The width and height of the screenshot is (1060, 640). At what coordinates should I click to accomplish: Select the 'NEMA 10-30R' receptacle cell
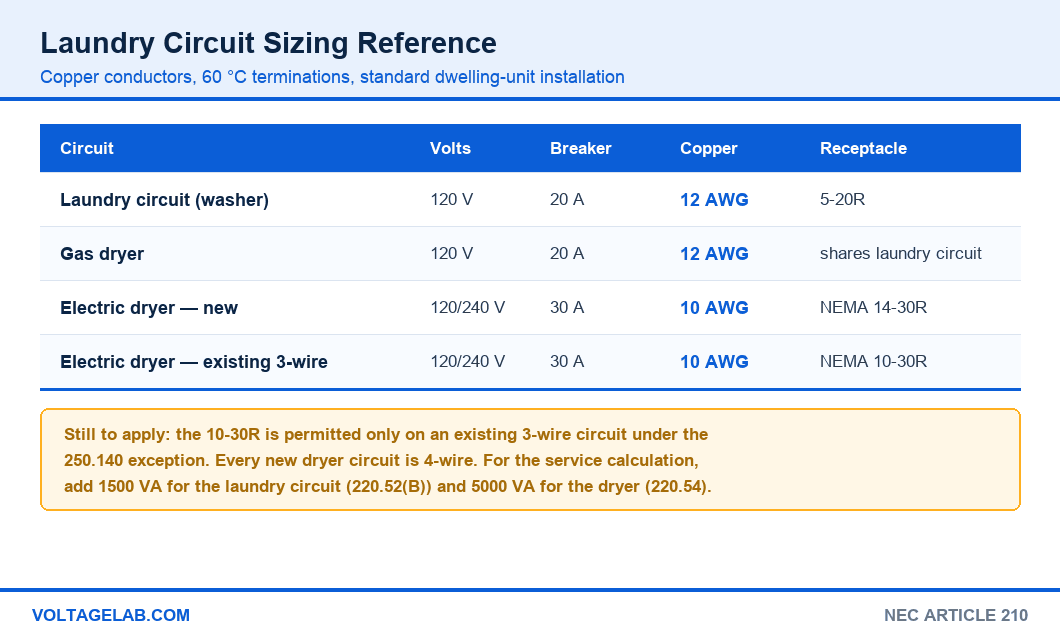(873, 362)
